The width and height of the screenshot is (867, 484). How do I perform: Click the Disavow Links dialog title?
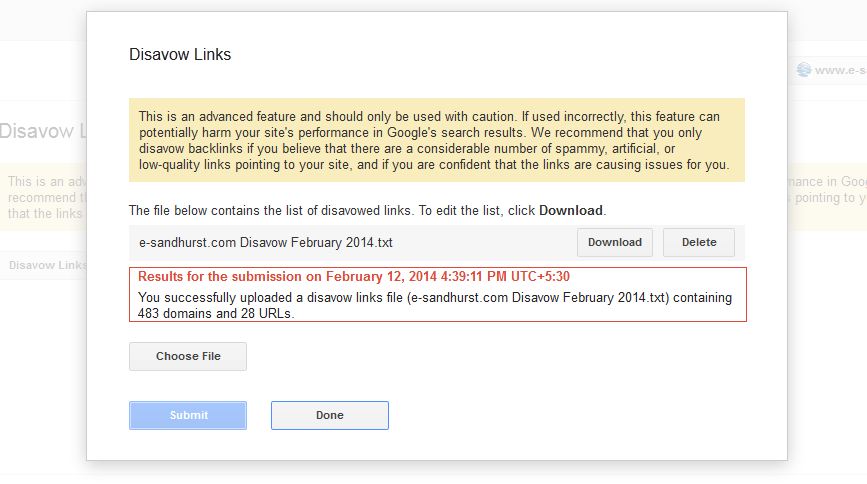[180, 54]
